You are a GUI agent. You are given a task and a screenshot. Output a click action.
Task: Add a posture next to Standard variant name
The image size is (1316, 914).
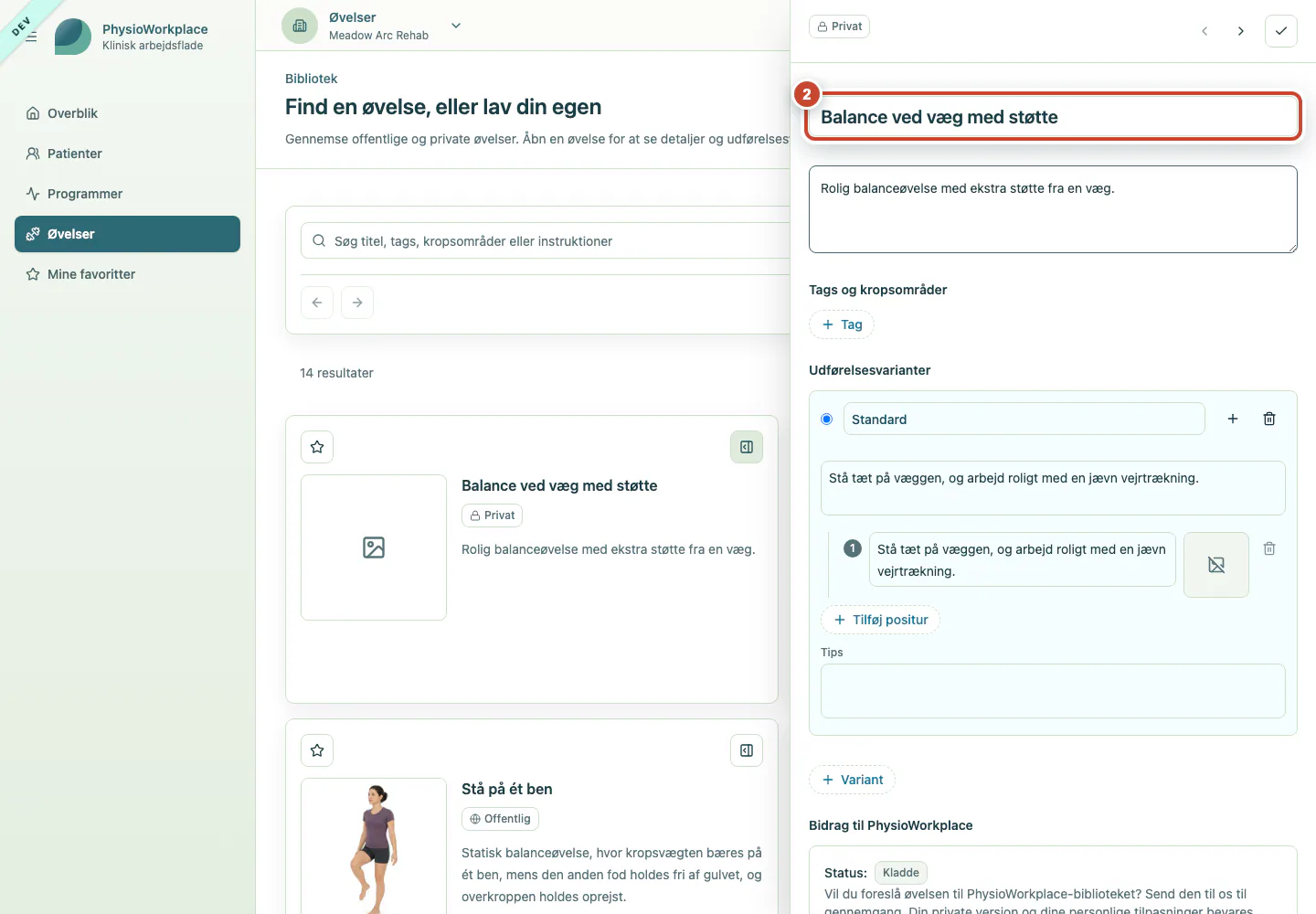tap(1233, 419)
